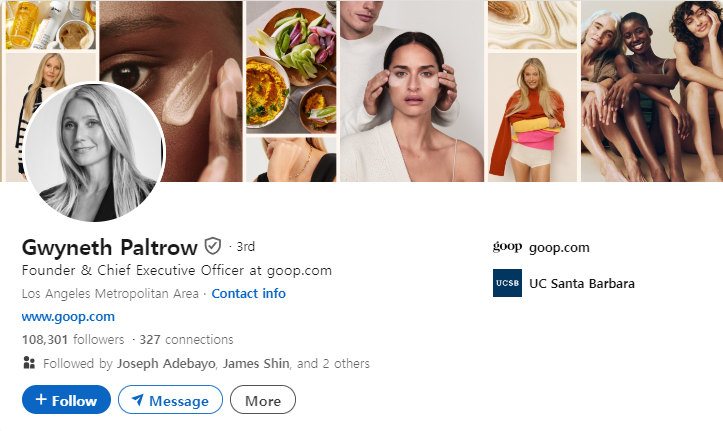This screenshot has height=431, width=723.
Task: Click the paper plane Message icon
Action: click(137, 400)
